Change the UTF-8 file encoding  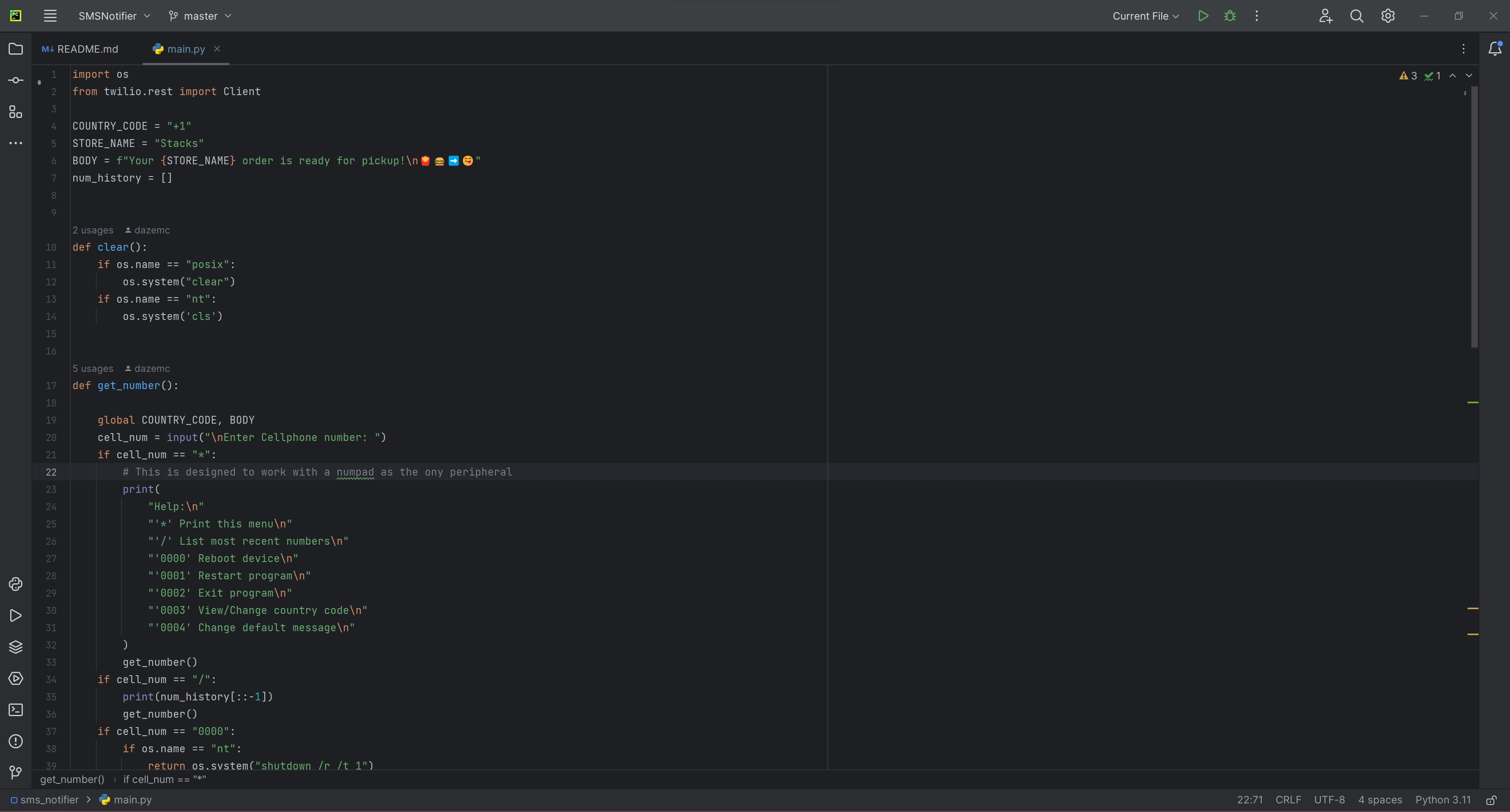(1329, 800)
